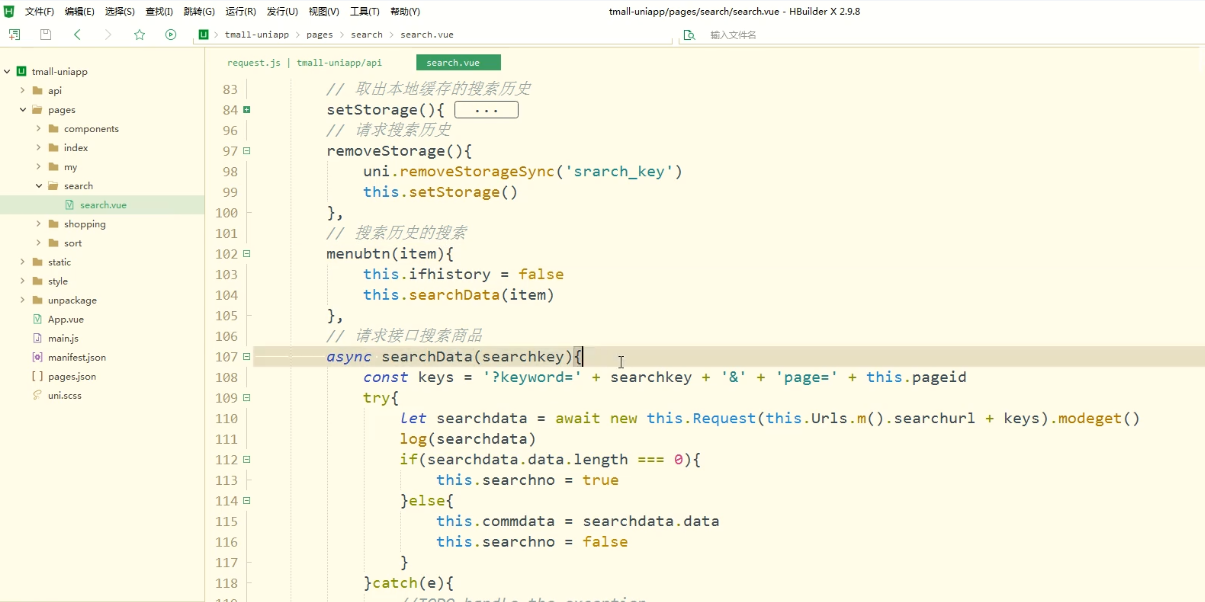The width and height of the screenshot is (1205, 602).
Task: Click the tmall-uniapp project root icon
Action: pos(21,72)
